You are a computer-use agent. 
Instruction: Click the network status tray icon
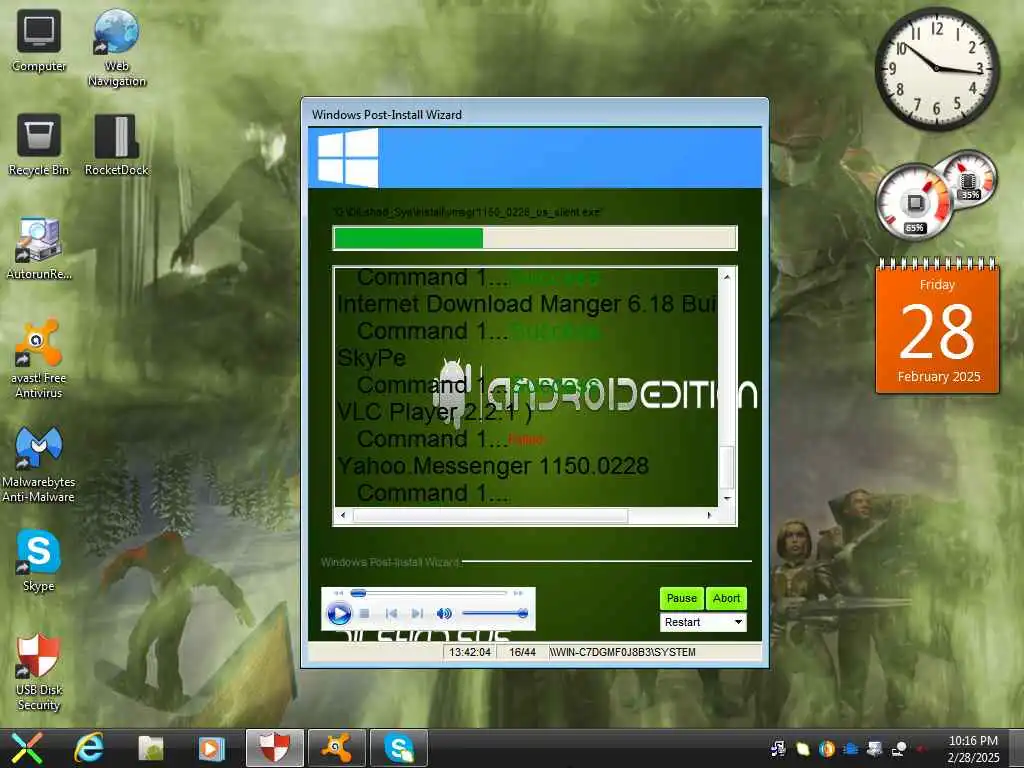coord(899,748)
